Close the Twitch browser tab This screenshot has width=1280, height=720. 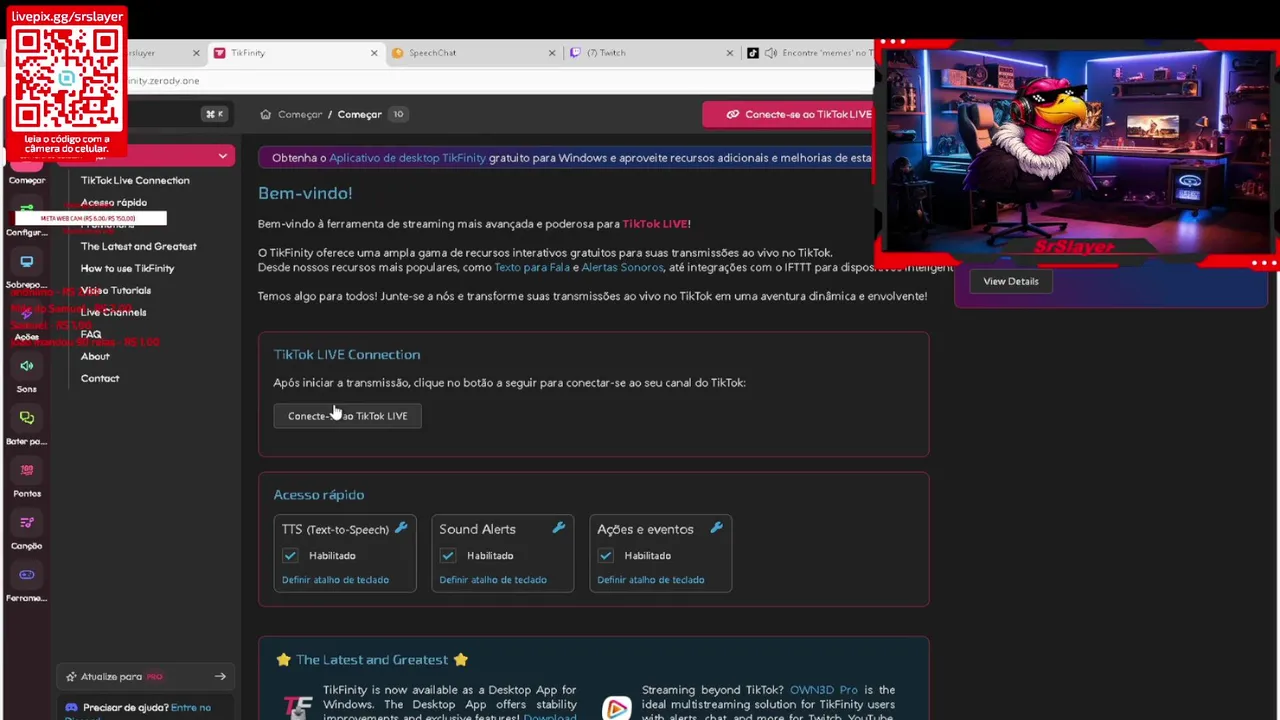pos(729,53)
